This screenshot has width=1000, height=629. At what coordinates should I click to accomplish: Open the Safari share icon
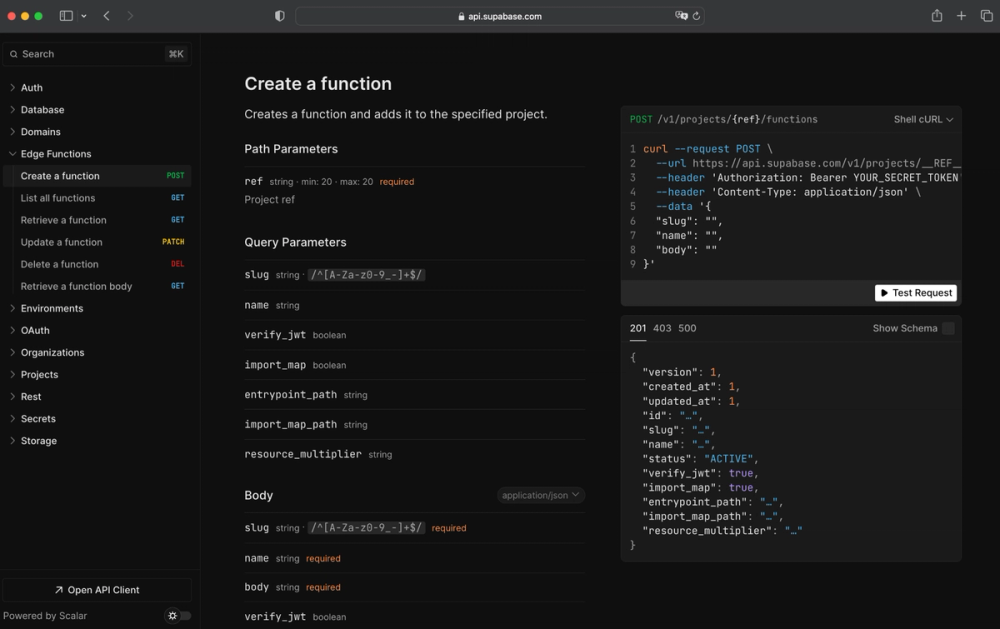tap(937, 16)
